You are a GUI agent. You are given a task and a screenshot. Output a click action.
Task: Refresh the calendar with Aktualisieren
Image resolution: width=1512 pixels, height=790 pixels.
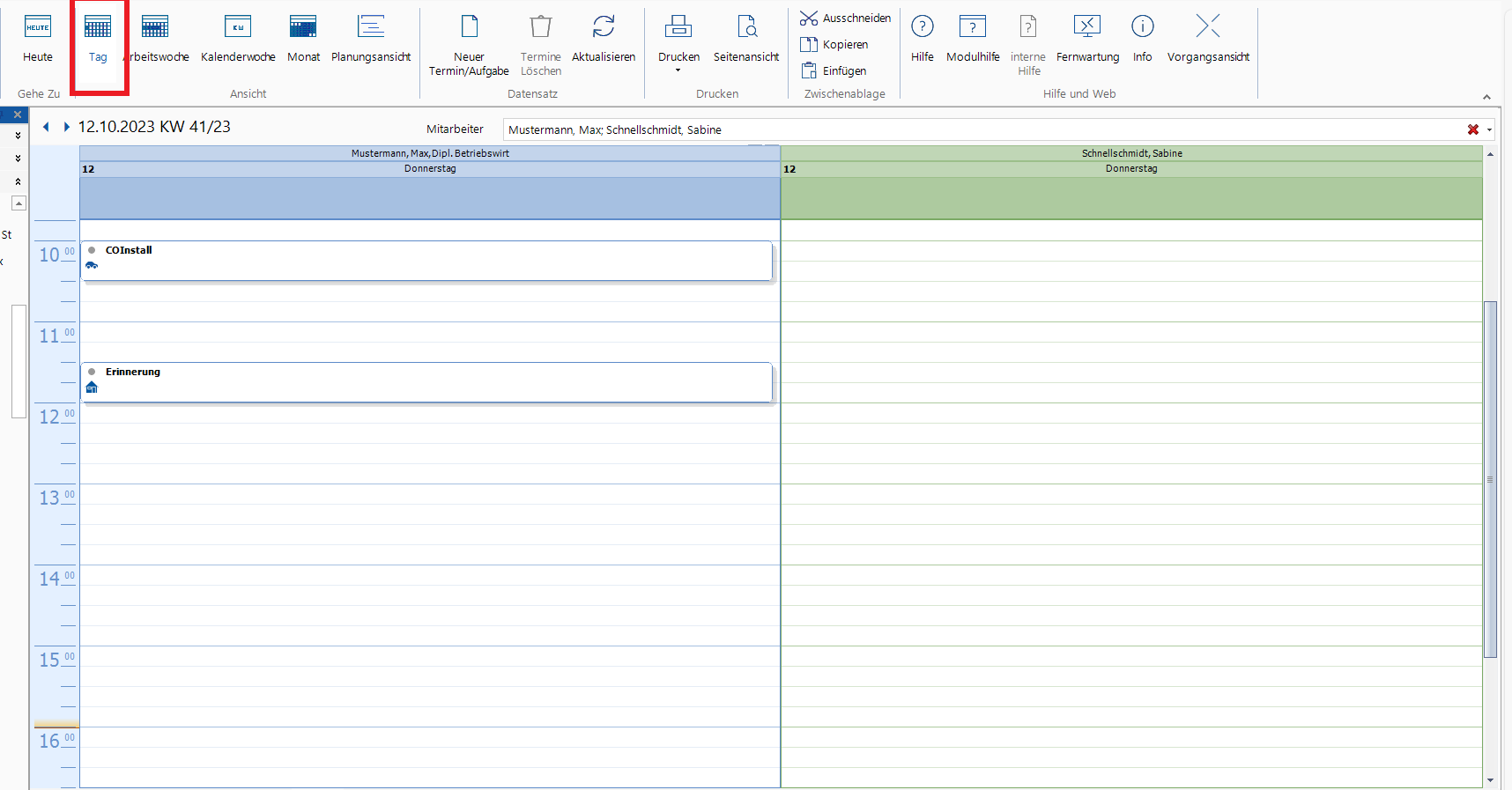coord(604,39)
